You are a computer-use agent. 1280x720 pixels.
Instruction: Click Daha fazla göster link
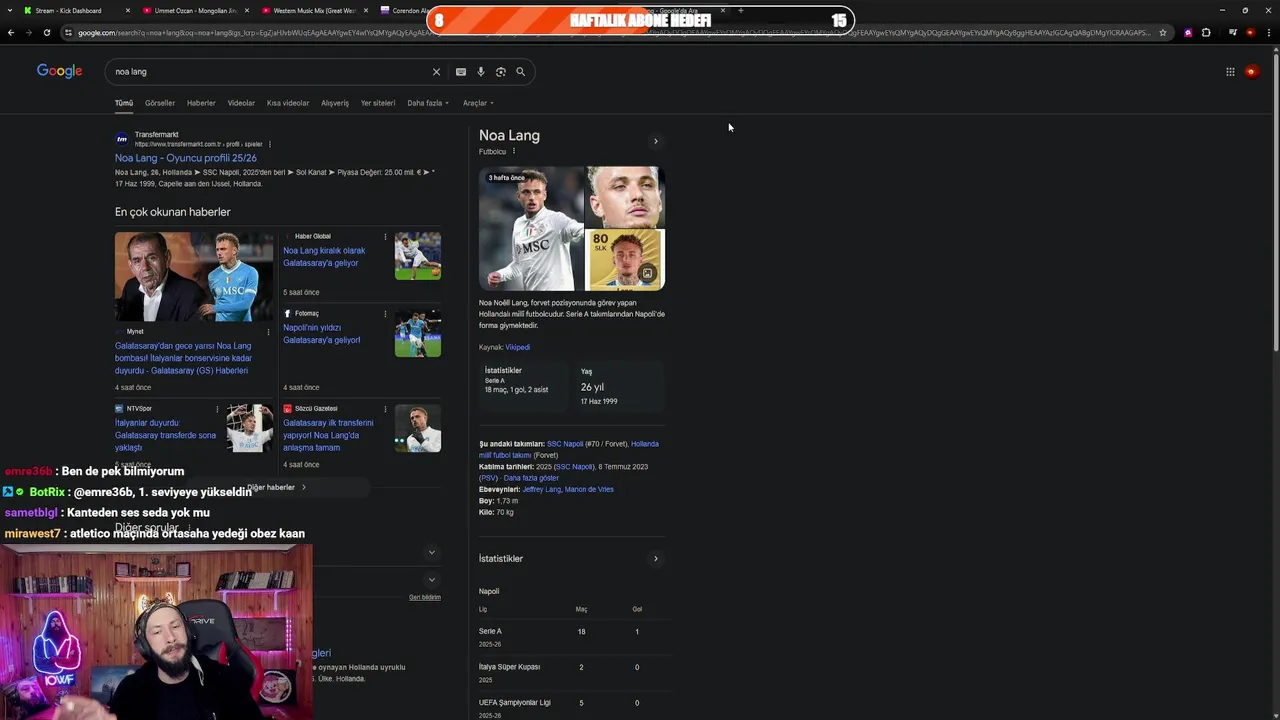(531, 478)
